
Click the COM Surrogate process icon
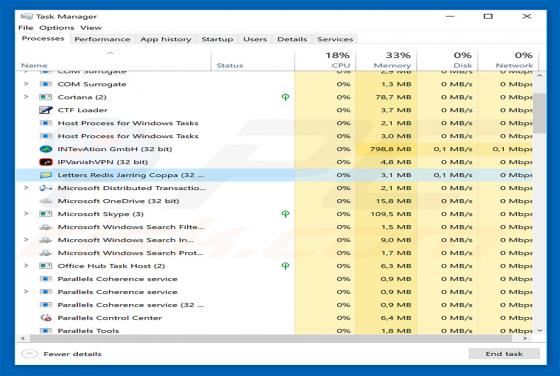click(46, 84)
